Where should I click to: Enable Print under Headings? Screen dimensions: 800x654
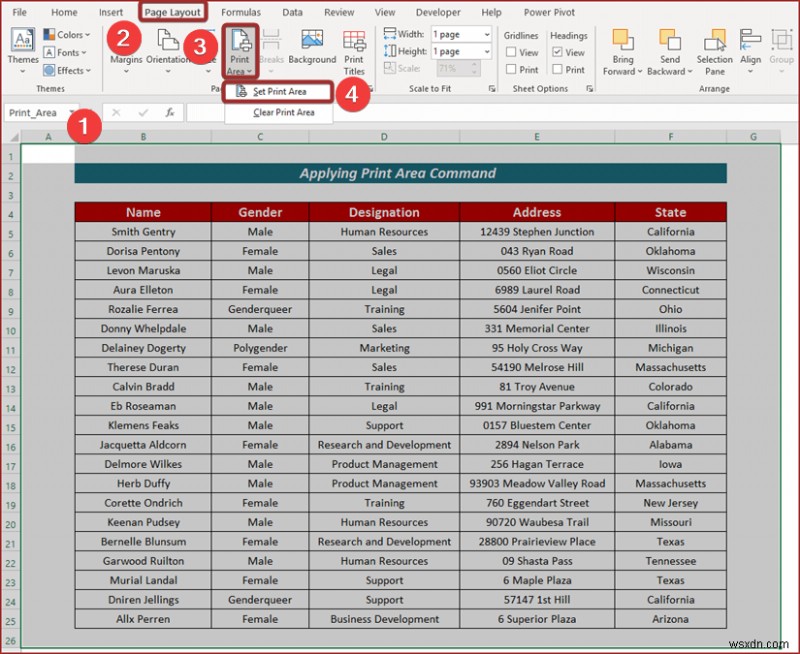tap(556, 69)
